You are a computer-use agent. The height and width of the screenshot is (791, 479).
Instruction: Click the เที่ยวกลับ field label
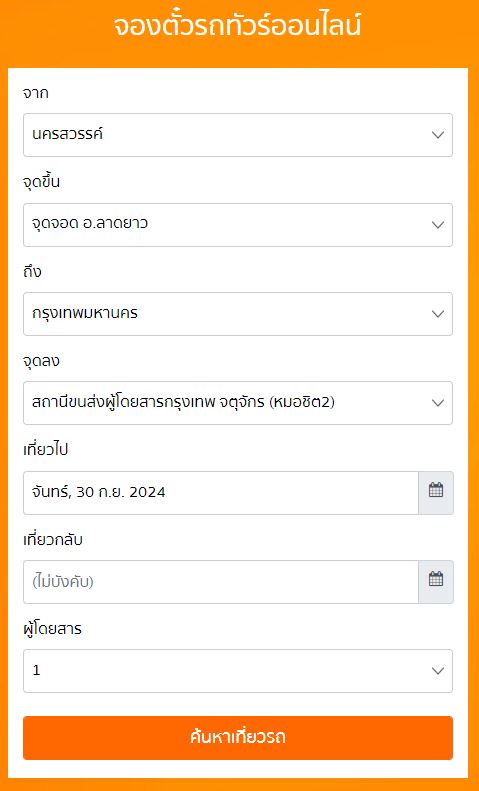click(x=53, y=540)
